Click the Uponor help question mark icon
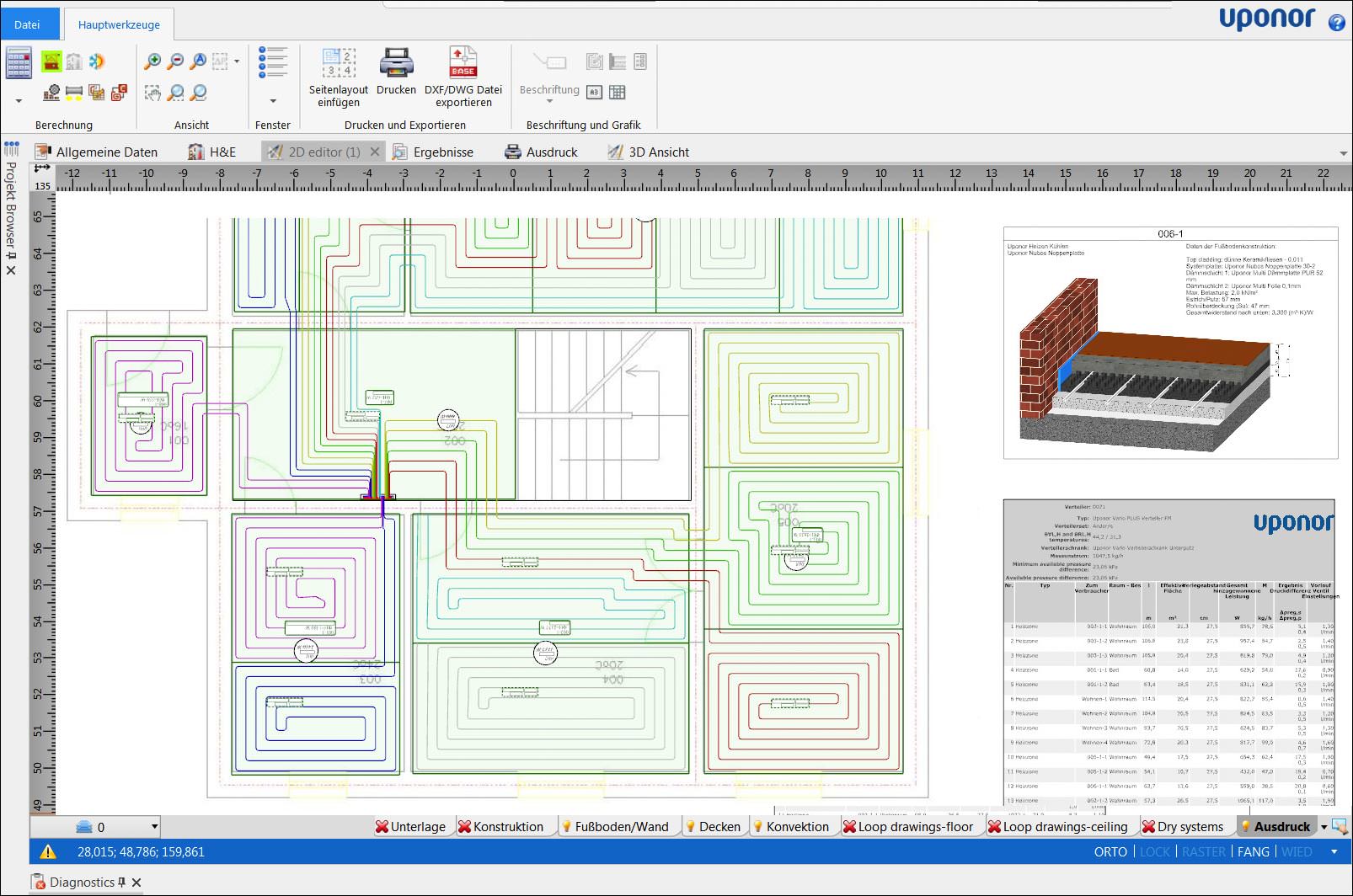This screenshot has height=896, width=1353. click(1336, 23)
